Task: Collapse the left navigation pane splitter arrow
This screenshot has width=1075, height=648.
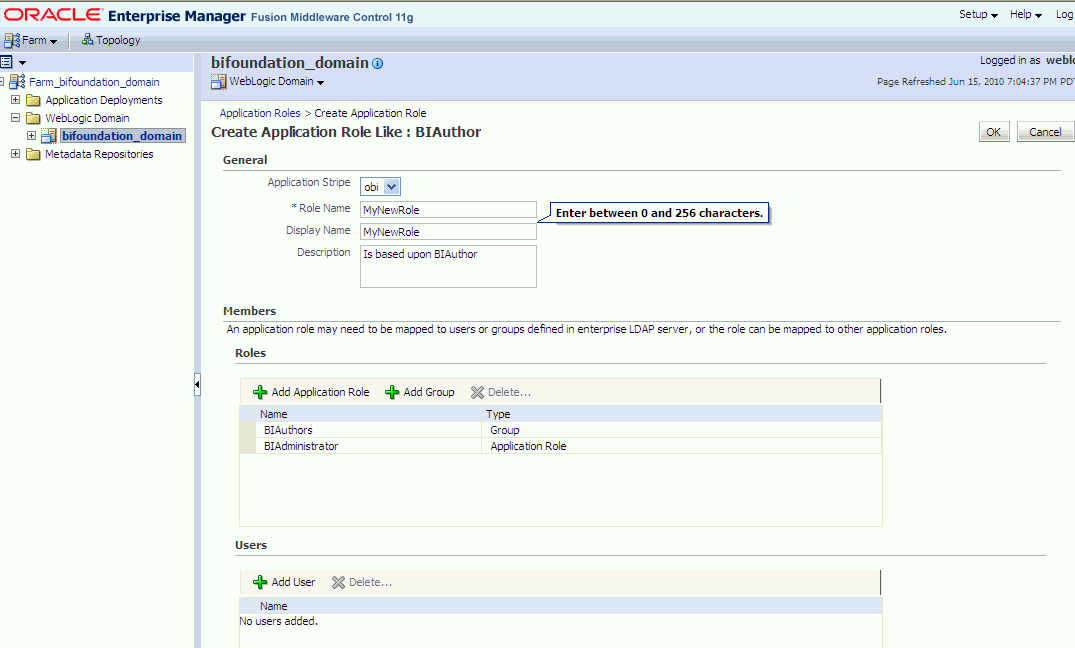Action: pos(197,385)
